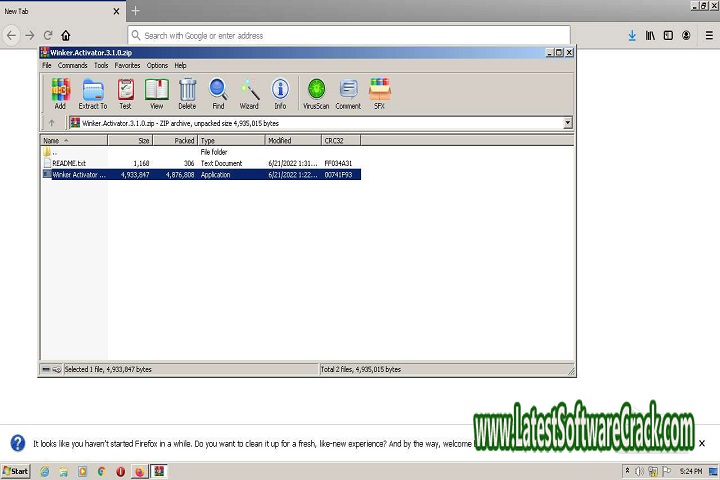The image size is (720, 480).
Task: Open the Favorites menu
Action: tap(127, 65)
